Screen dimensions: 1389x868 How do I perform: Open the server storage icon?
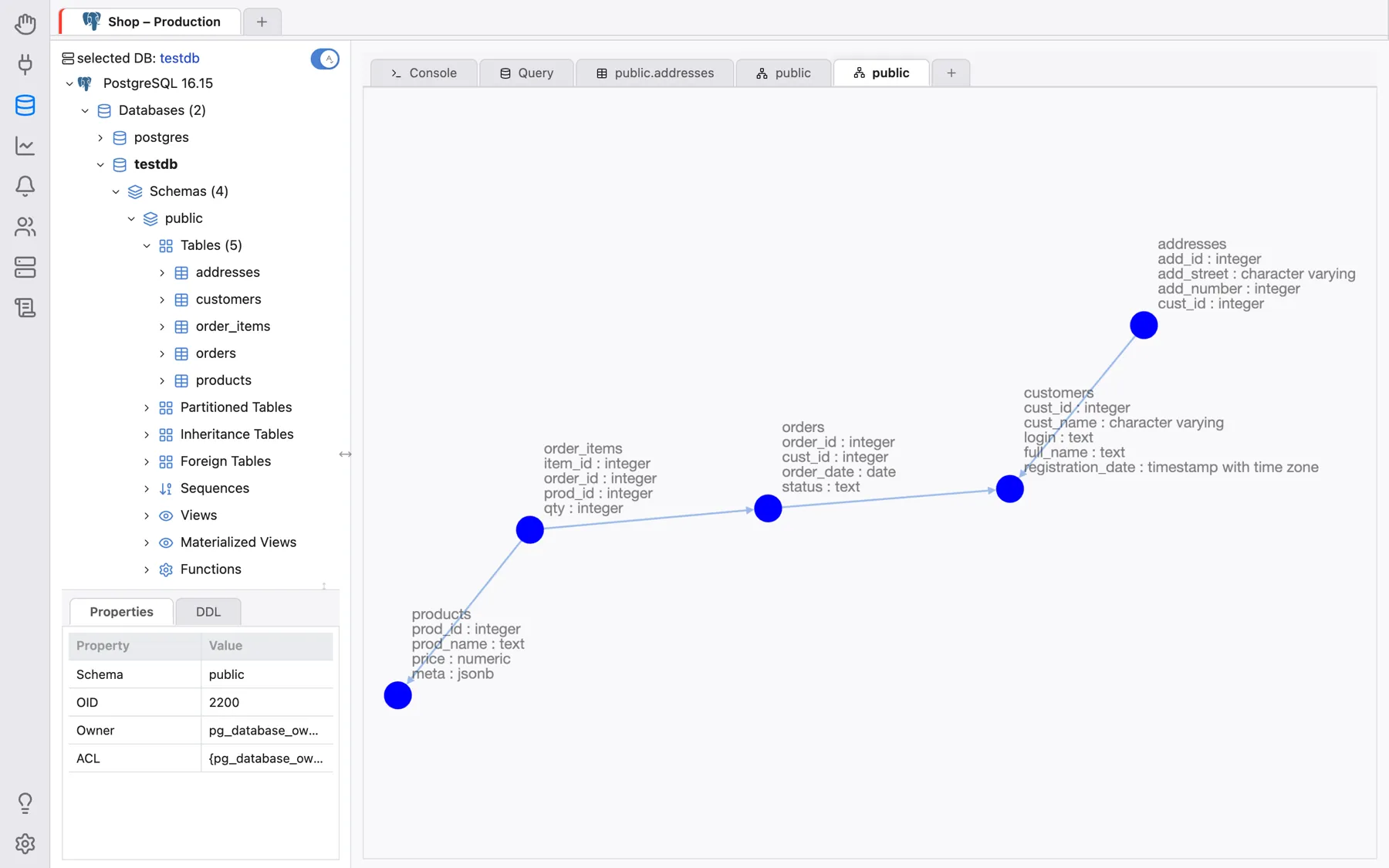25,267
